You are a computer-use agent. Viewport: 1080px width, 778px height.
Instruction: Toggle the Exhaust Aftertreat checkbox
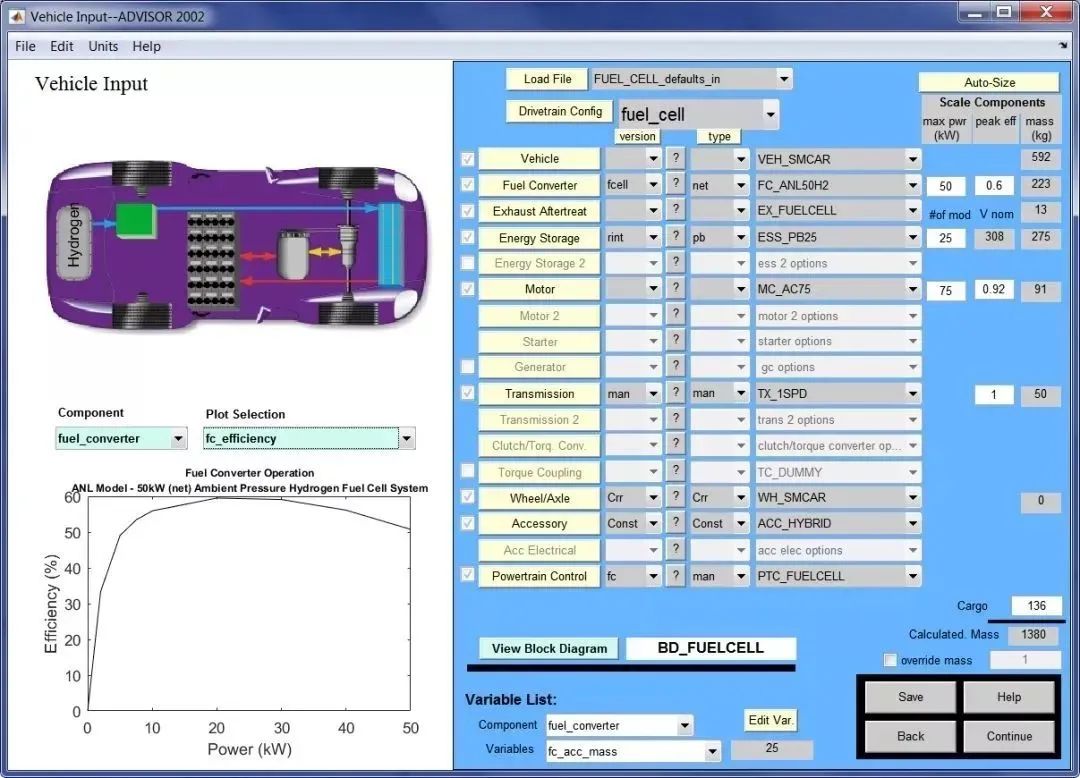coord(468,211)
